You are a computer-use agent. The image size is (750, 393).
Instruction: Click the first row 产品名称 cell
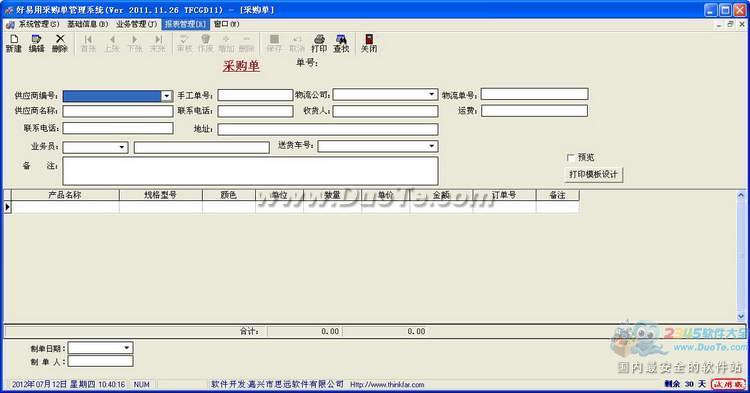pos(65,207)
